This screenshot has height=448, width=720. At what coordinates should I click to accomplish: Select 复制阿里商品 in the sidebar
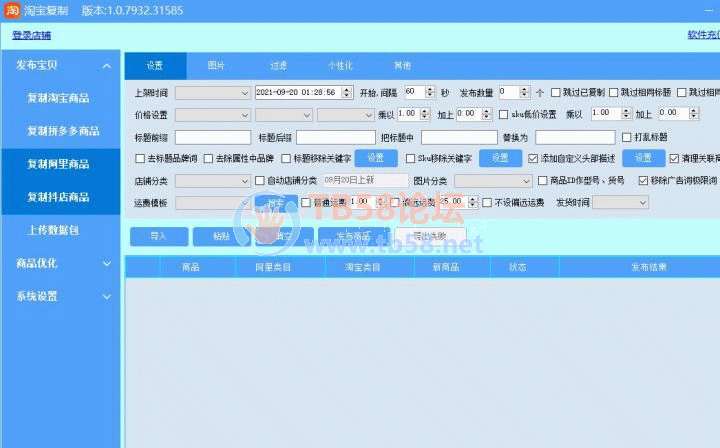59,164
